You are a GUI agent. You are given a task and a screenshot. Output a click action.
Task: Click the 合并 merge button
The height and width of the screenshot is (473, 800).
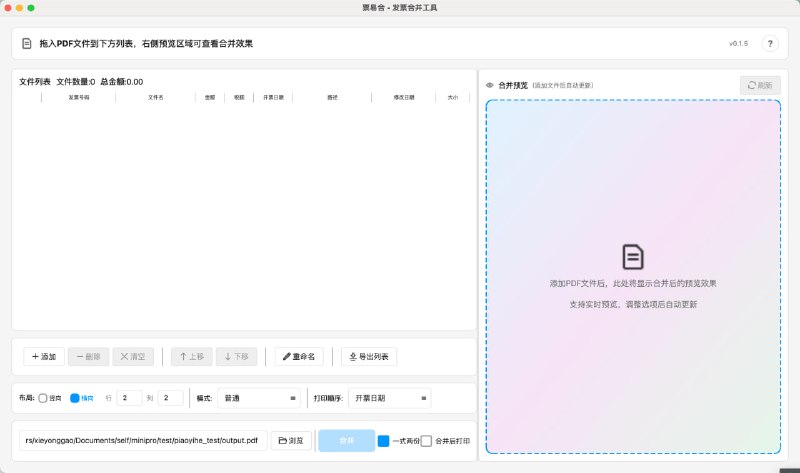346,440
